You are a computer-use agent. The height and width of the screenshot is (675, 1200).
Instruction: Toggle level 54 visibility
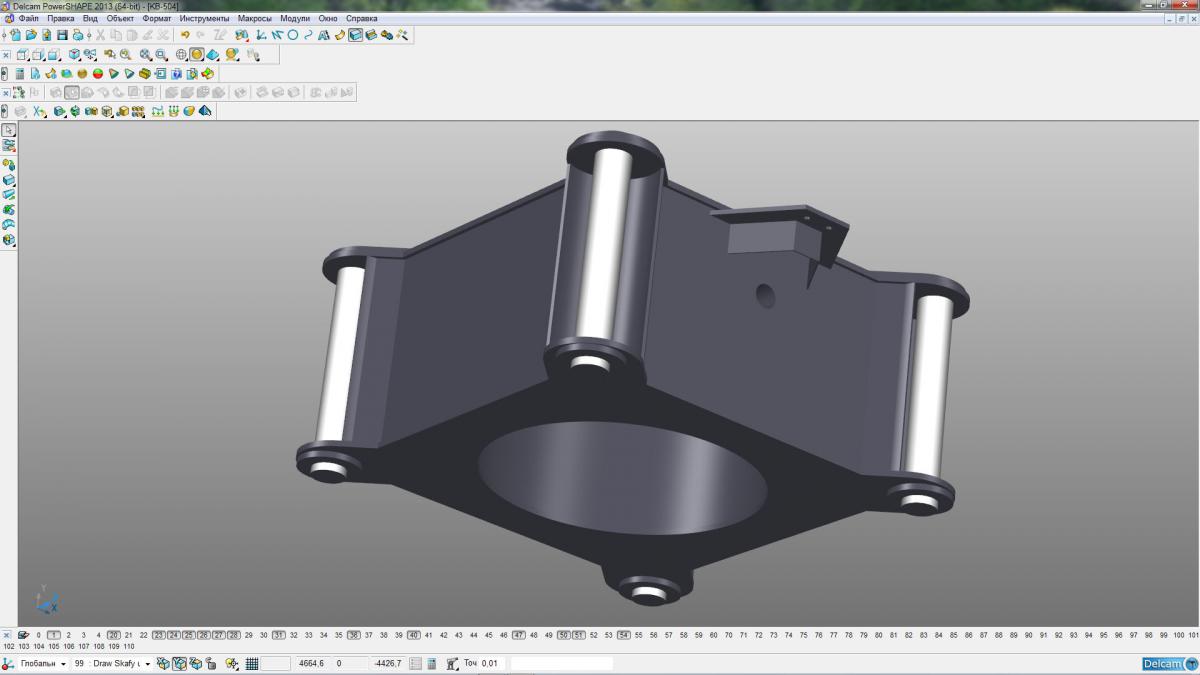pos(624,635)
